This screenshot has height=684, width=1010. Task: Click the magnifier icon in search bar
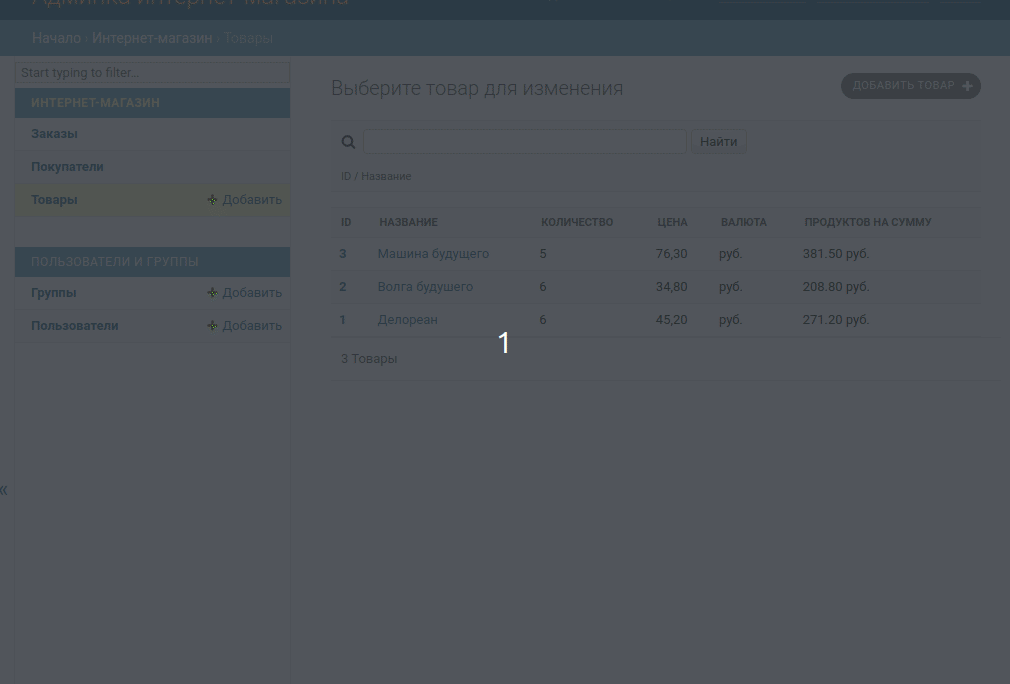point(348,141)
